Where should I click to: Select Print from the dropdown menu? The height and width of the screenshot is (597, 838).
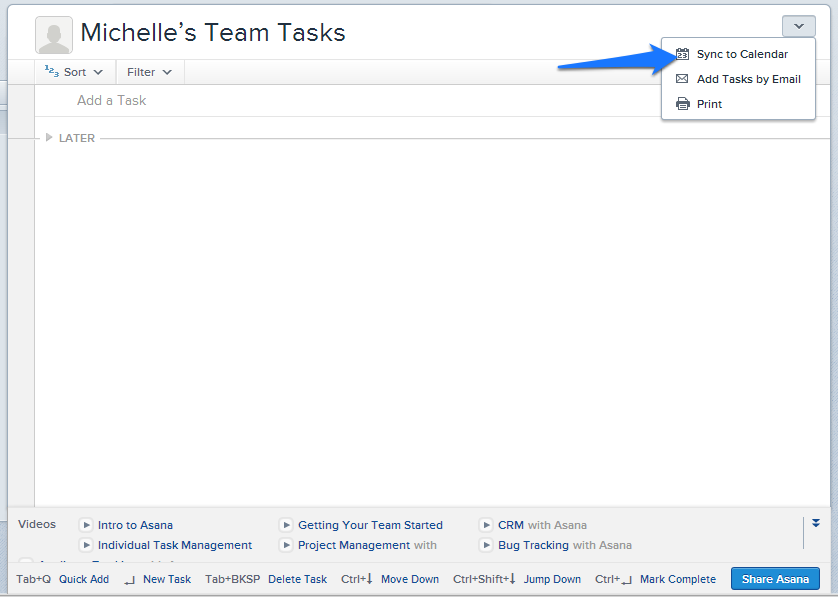[738, 104]
